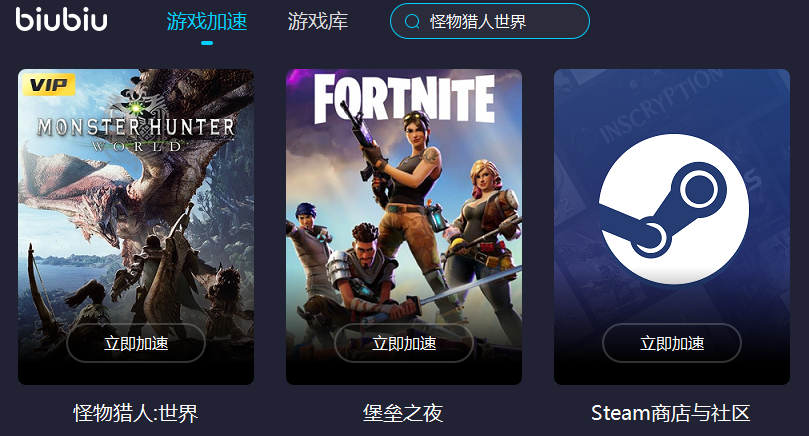Open the 游戏加速 tab
The width and height of the screenshot is (809, 436).
(x=206, y=22)
